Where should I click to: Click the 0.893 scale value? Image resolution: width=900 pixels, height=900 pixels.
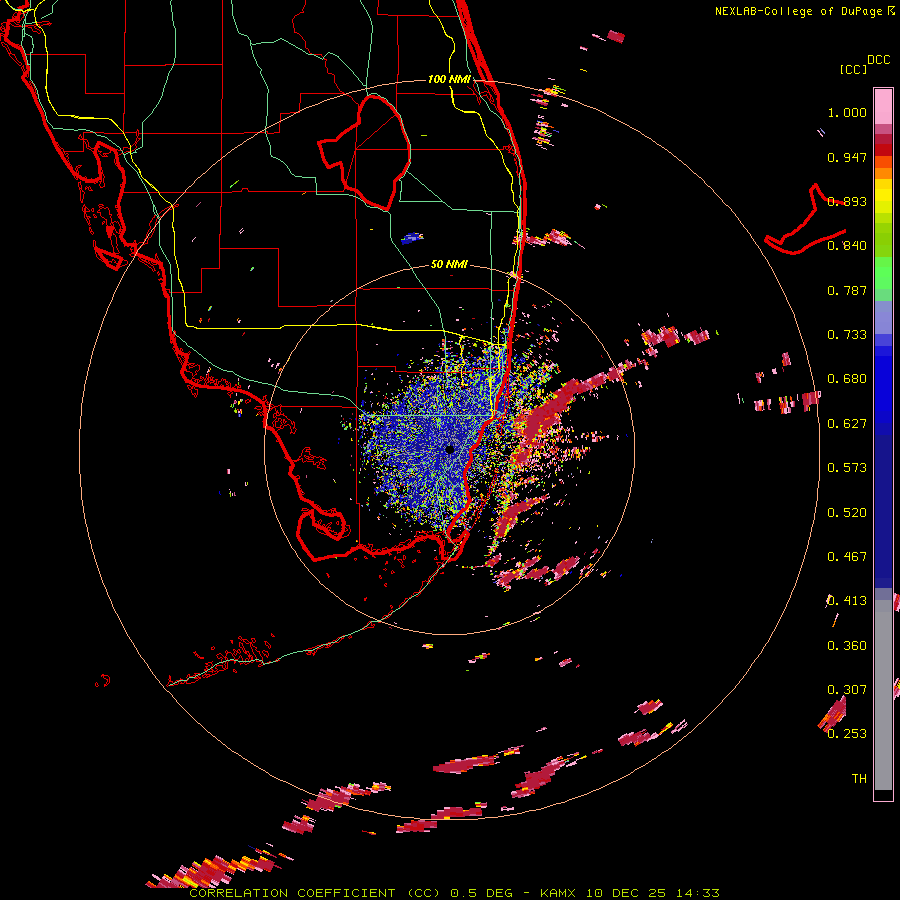847,201
